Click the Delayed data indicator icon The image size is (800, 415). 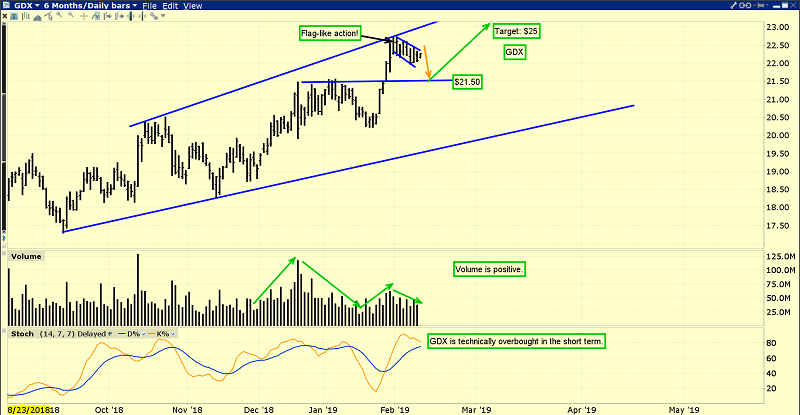[110, 334]
